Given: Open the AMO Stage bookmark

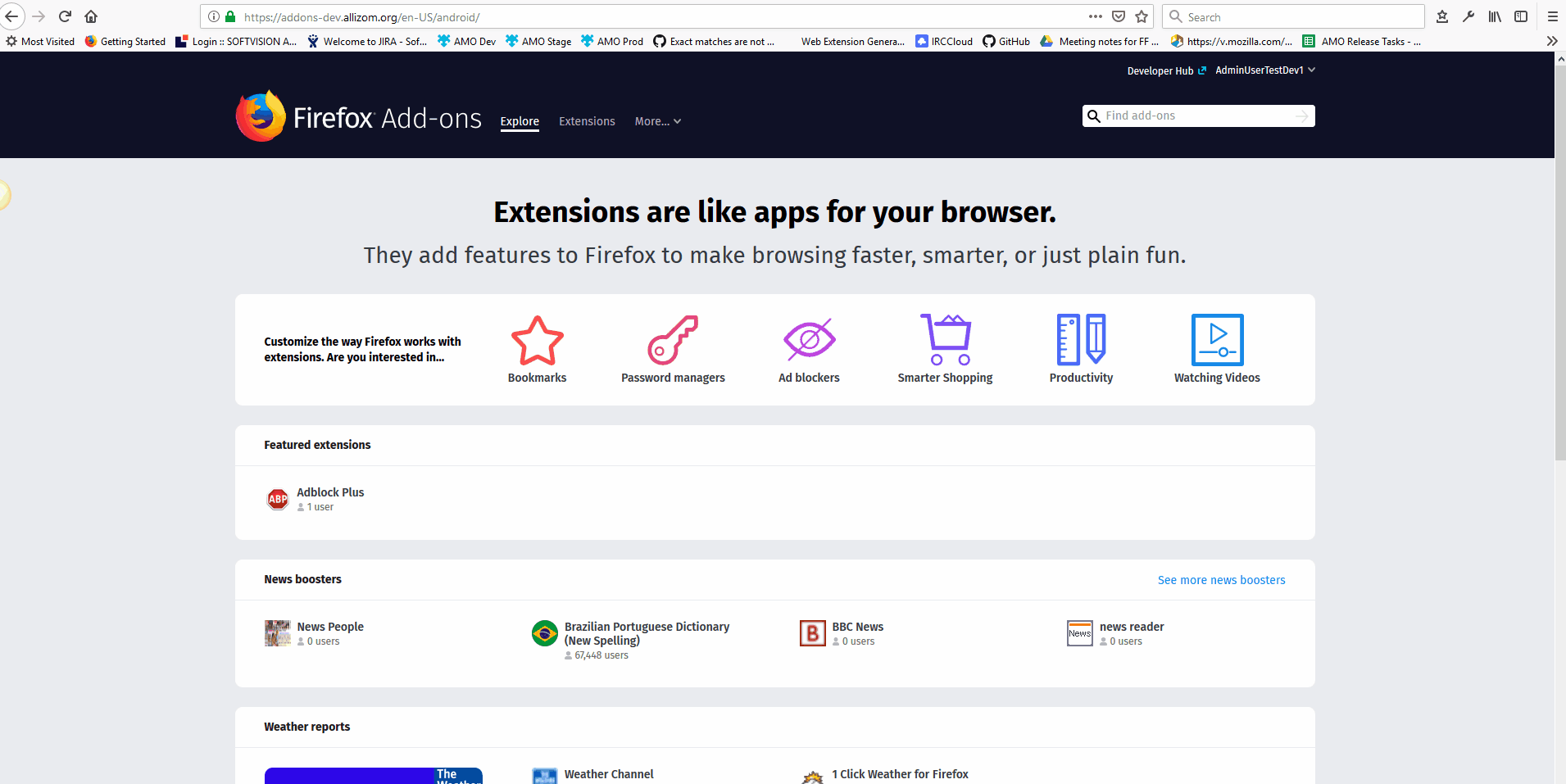Looking at the screenshot, I should tap(538, 41).
